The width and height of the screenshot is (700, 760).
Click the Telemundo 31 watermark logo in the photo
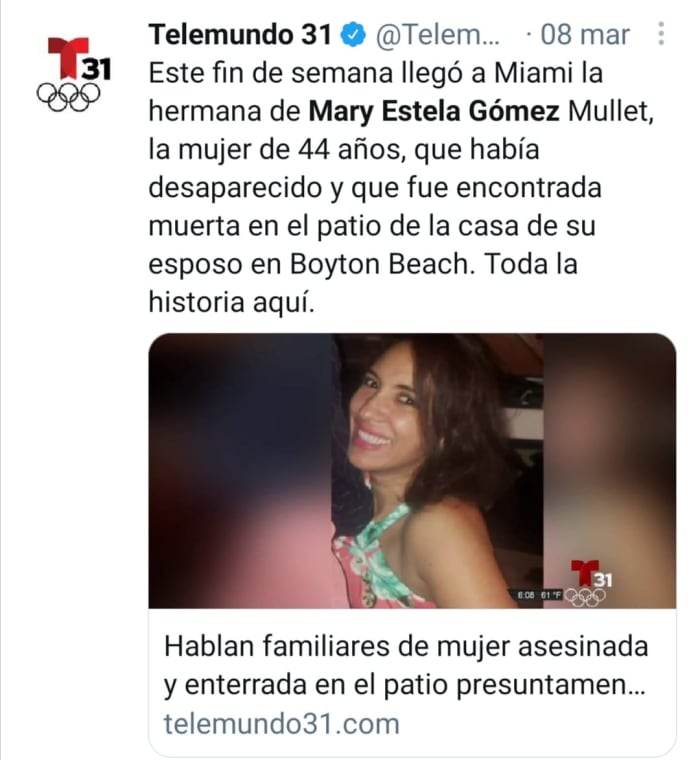(x=588, y=583)
